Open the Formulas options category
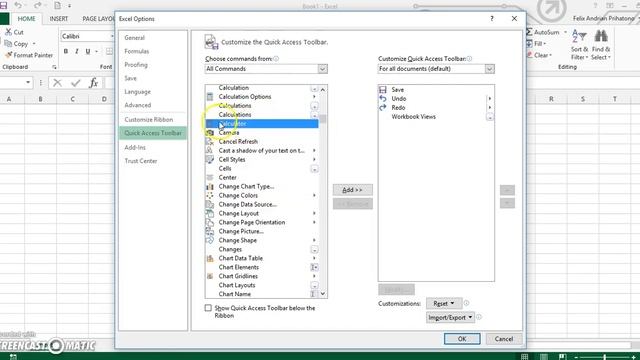Screen dimensions: 640x360 137,51
